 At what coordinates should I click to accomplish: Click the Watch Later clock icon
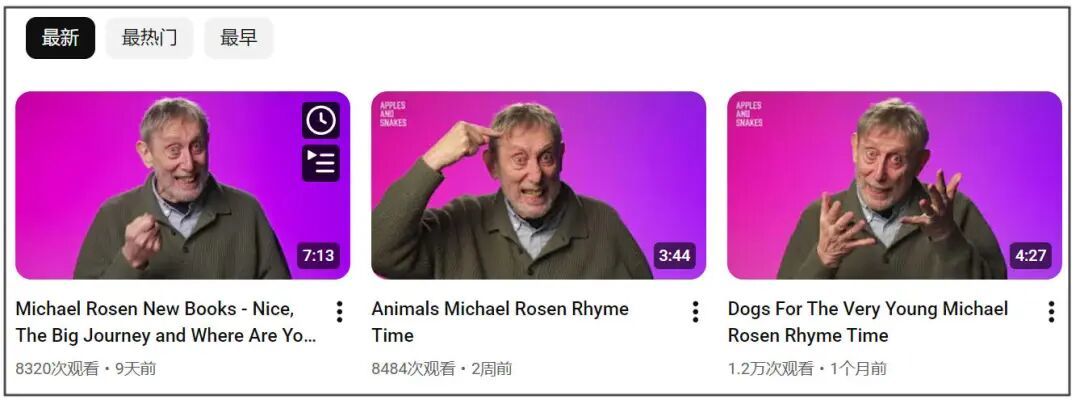click(320, 120)
